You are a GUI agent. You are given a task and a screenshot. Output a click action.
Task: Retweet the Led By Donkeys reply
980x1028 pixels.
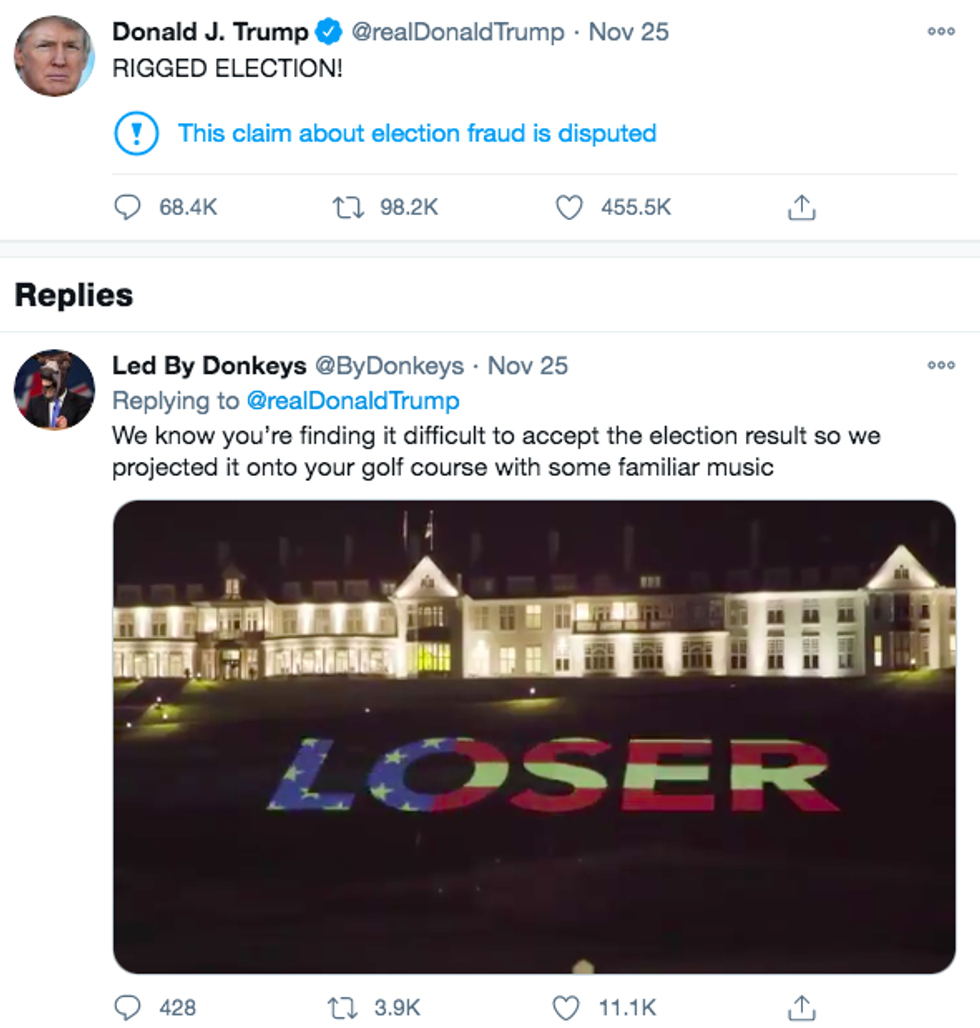click(345, 1006)
